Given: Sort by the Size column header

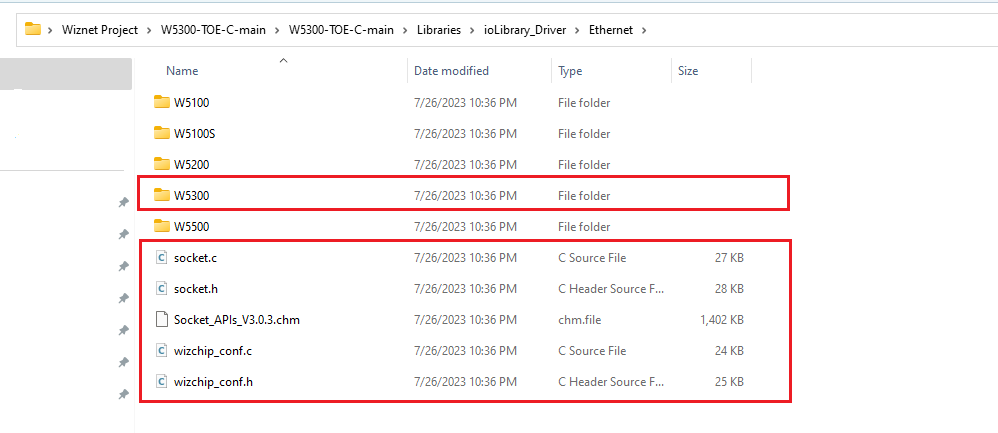Looking at the screenshot, I should point(688,71).
